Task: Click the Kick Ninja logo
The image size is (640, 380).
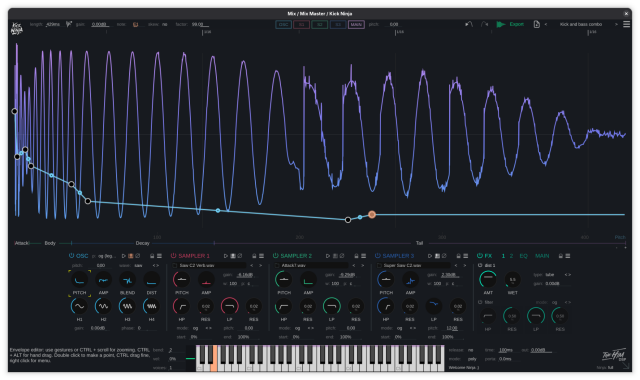Action: point(17,29)
